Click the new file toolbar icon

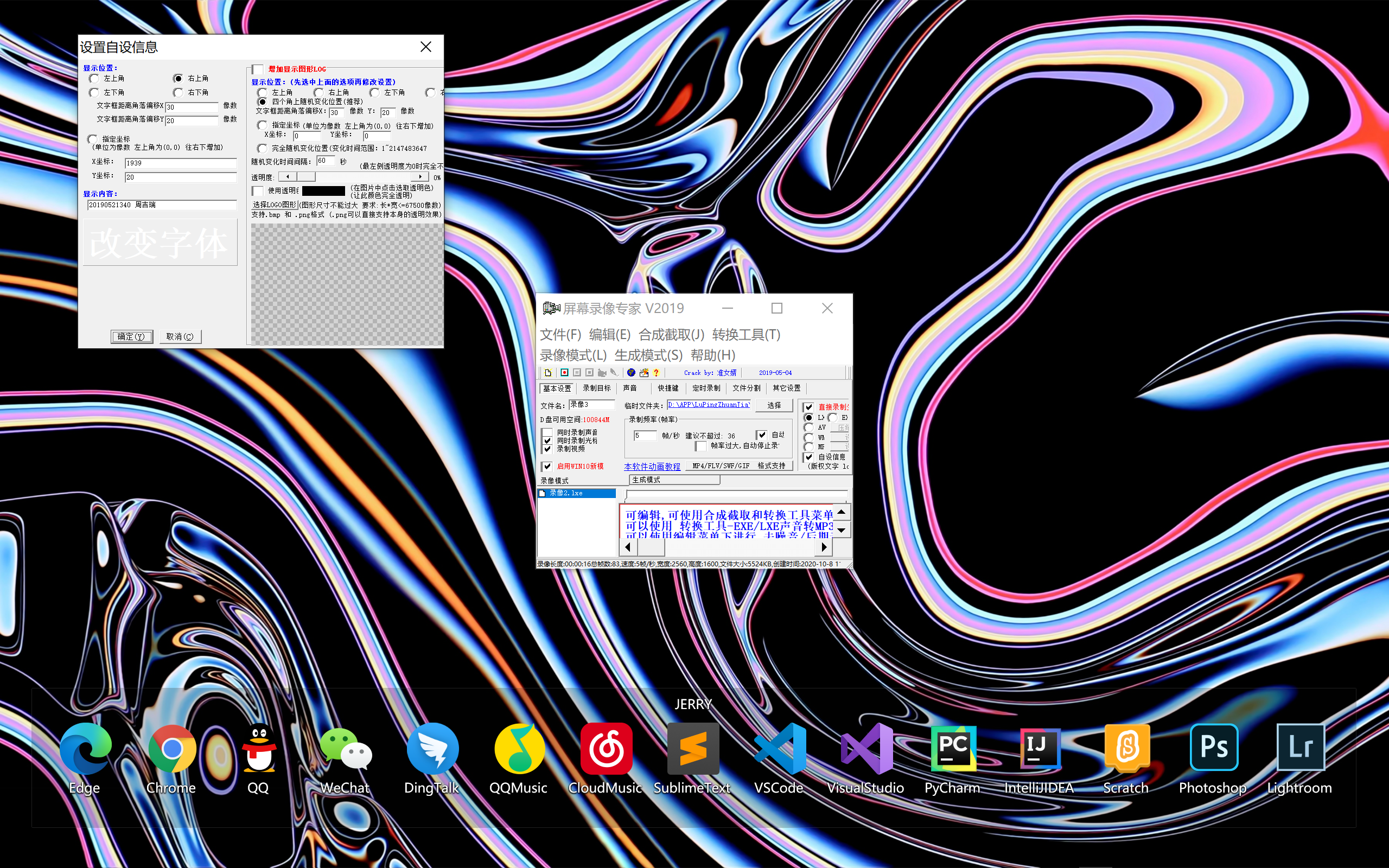pos(548,373)
